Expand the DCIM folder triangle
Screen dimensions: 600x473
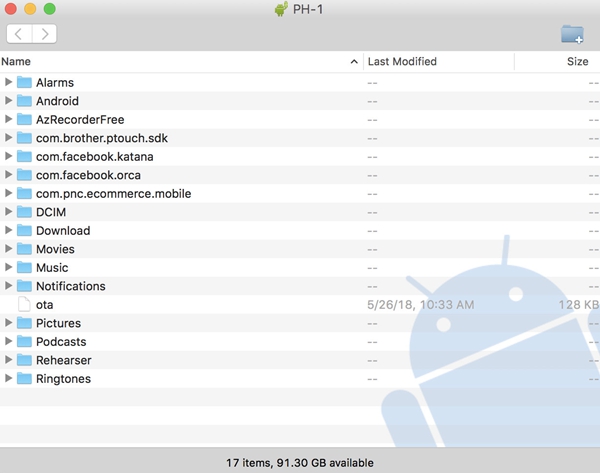[x=8, y=211]
